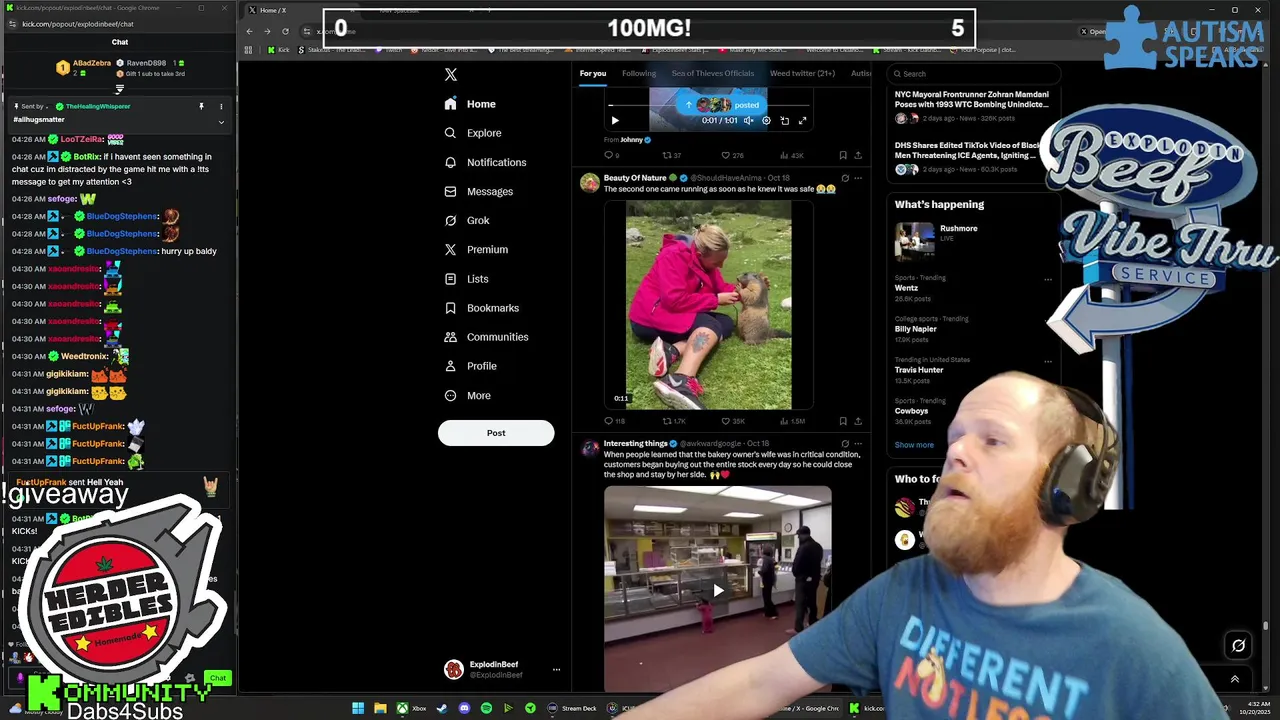Open the Travis Hunter trending topic
1280x720 pixels.
(919, 370)
